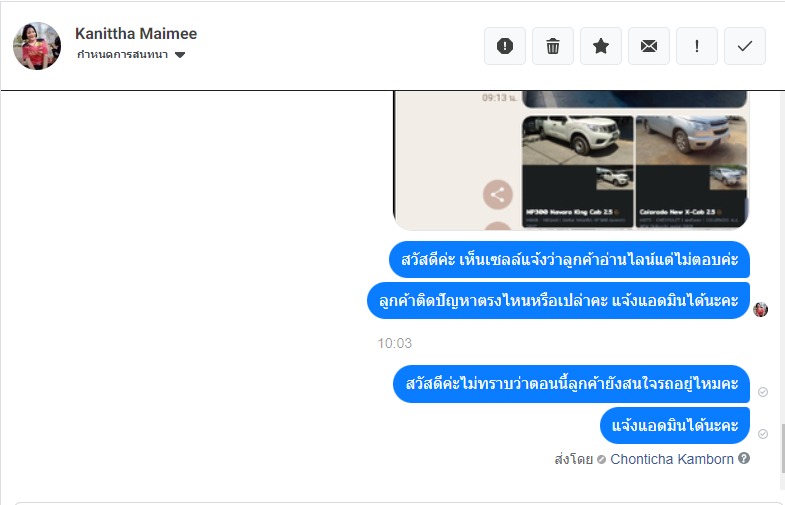
Task: Click the conversation scrollbar thumb
Action: [x=782, y=448]
